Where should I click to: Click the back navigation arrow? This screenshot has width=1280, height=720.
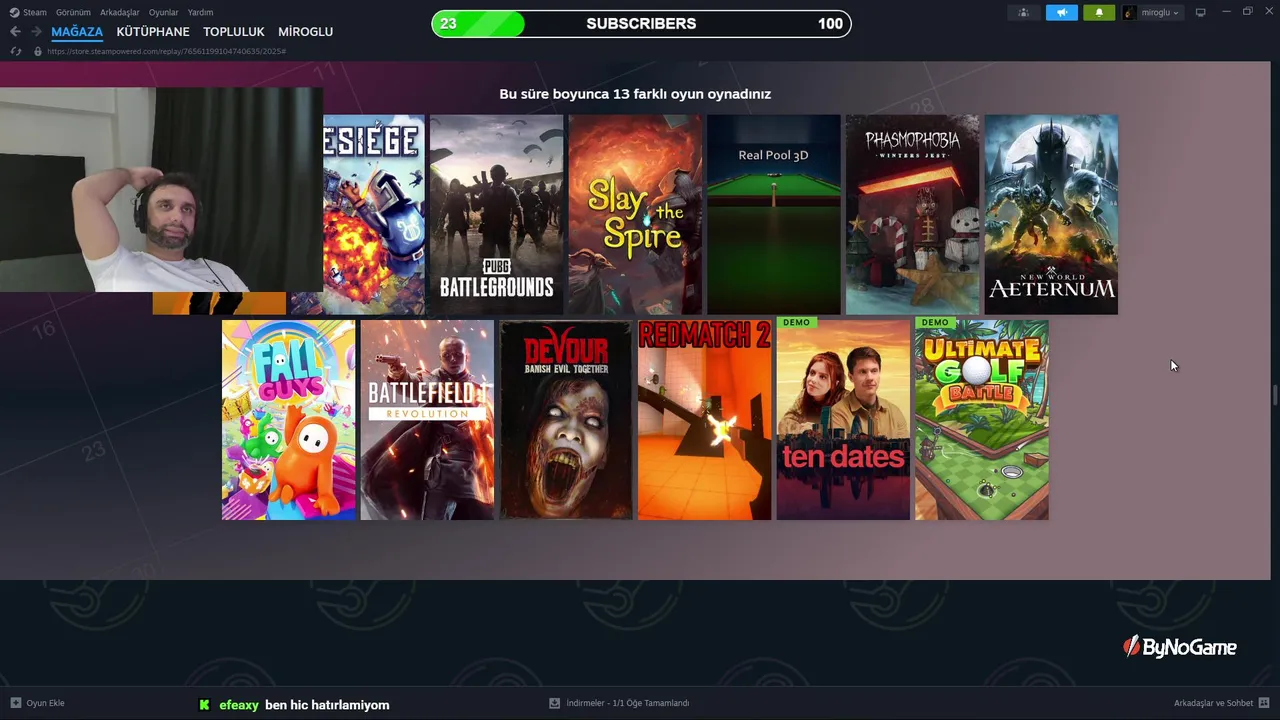click(x=15, y=32)
